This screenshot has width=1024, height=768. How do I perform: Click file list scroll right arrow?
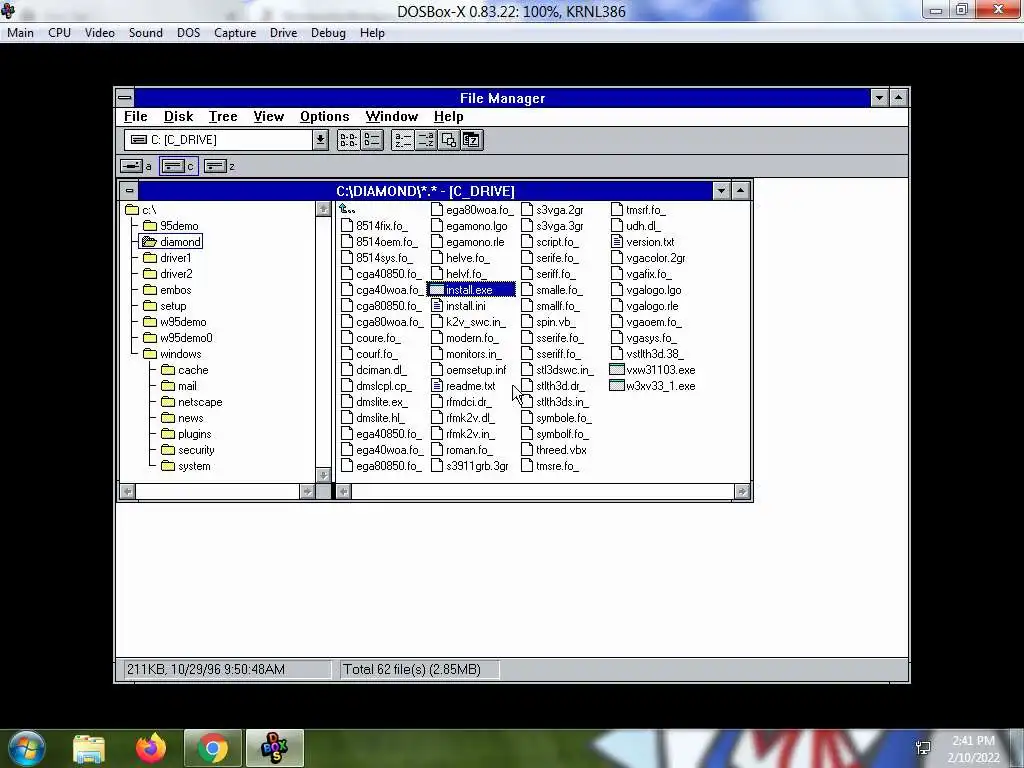coord(742,491)
